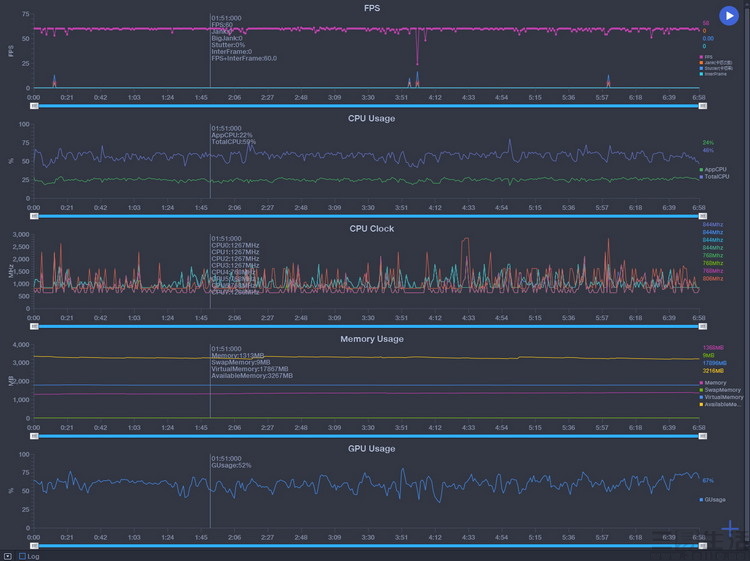Click FPS+InterFrame:60.0 tooltip line
The width and height of the screenshot is (750, 561).
244,58
